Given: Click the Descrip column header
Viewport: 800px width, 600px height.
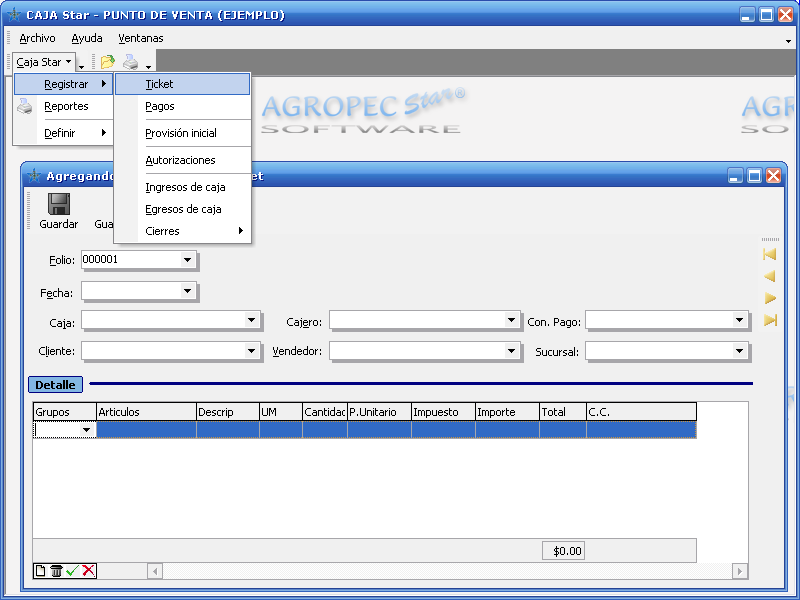Looking at the screenshot, I should (x=228, y=412).
